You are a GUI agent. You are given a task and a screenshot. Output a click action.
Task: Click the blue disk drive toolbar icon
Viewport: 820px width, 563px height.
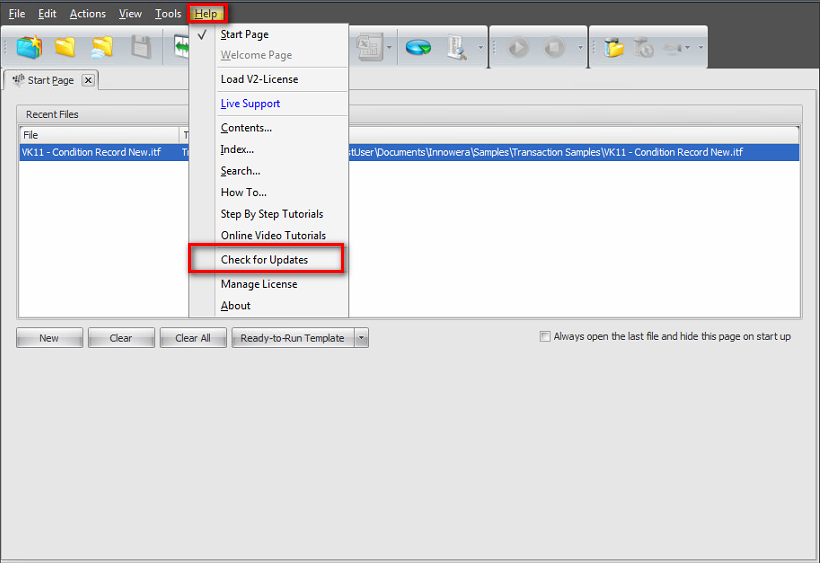click(x=419, y=47)
